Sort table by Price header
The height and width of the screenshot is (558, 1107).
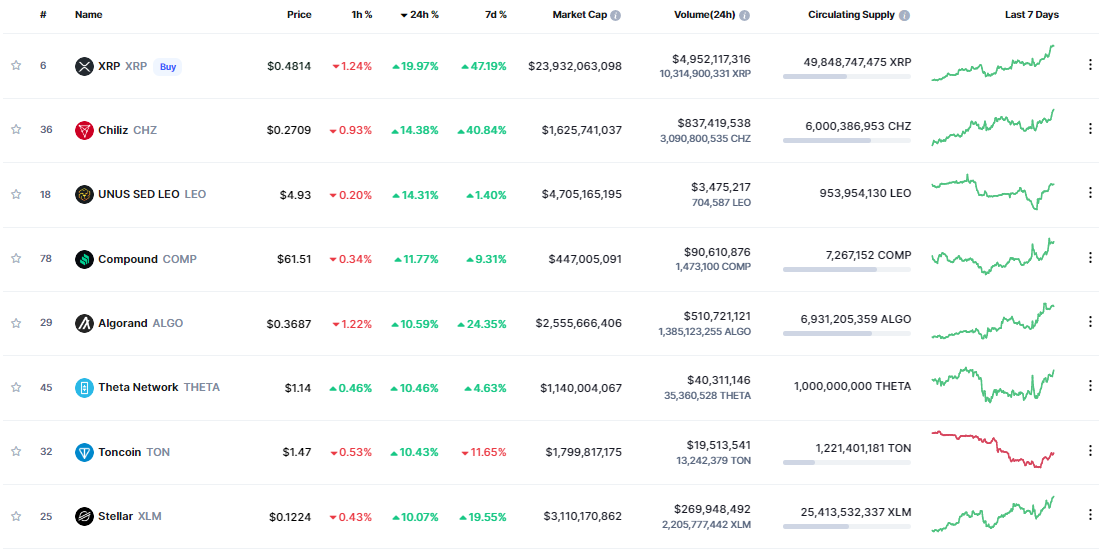click(x=299, y=15)
